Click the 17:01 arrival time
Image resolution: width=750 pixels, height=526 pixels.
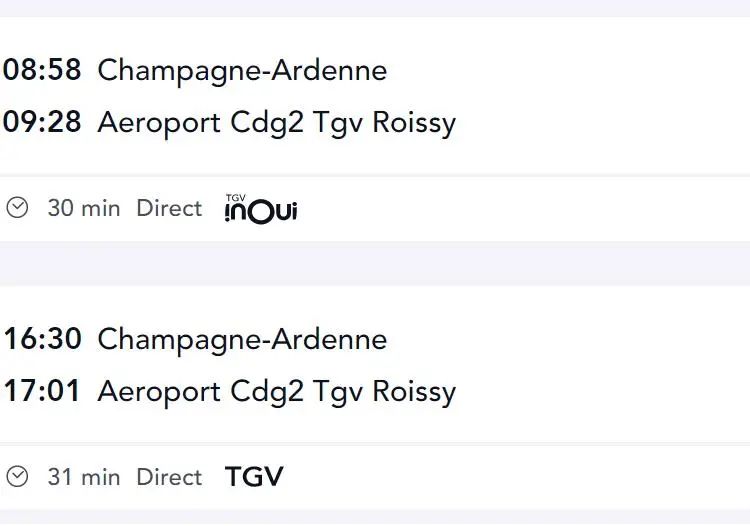(x=42, y=391)
